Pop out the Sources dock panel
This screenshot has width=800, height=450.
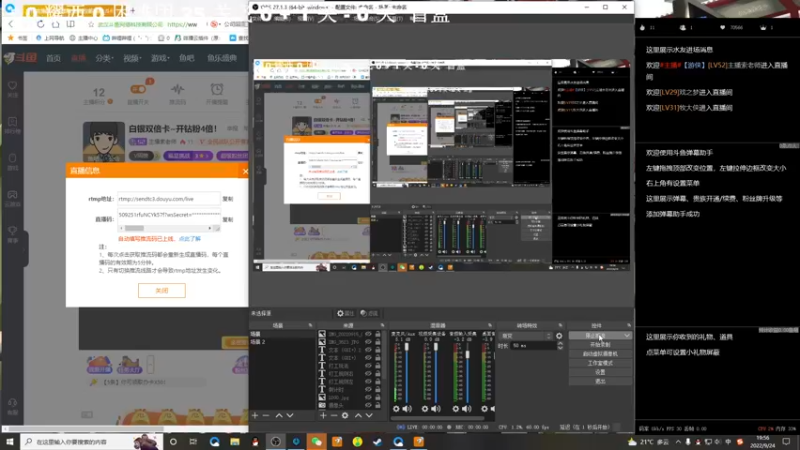(382, 325)
